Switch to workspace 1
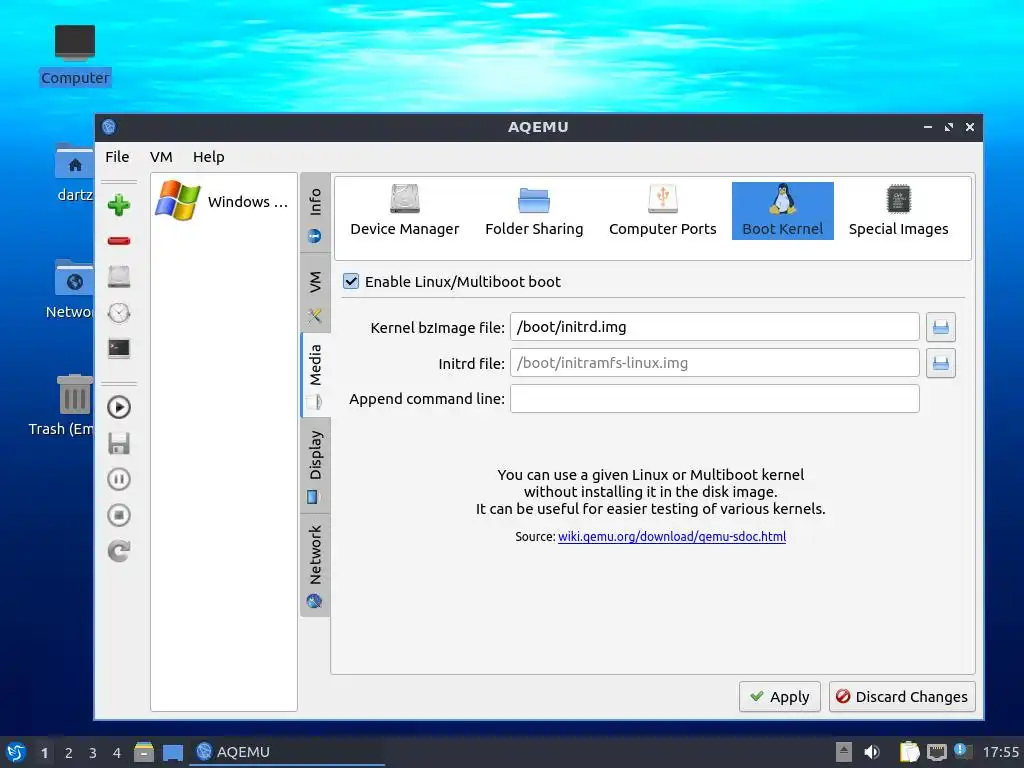The height and width of the screenshot is (768, 1024). (x=44, y=753)
